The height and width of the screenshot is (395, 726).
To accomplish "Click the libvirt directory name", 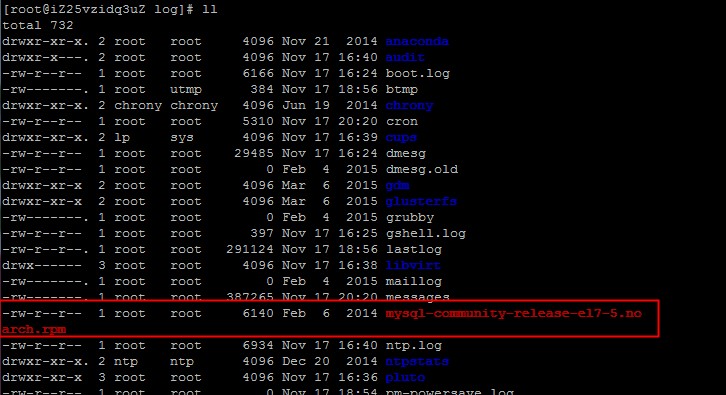I will [413, 265].
